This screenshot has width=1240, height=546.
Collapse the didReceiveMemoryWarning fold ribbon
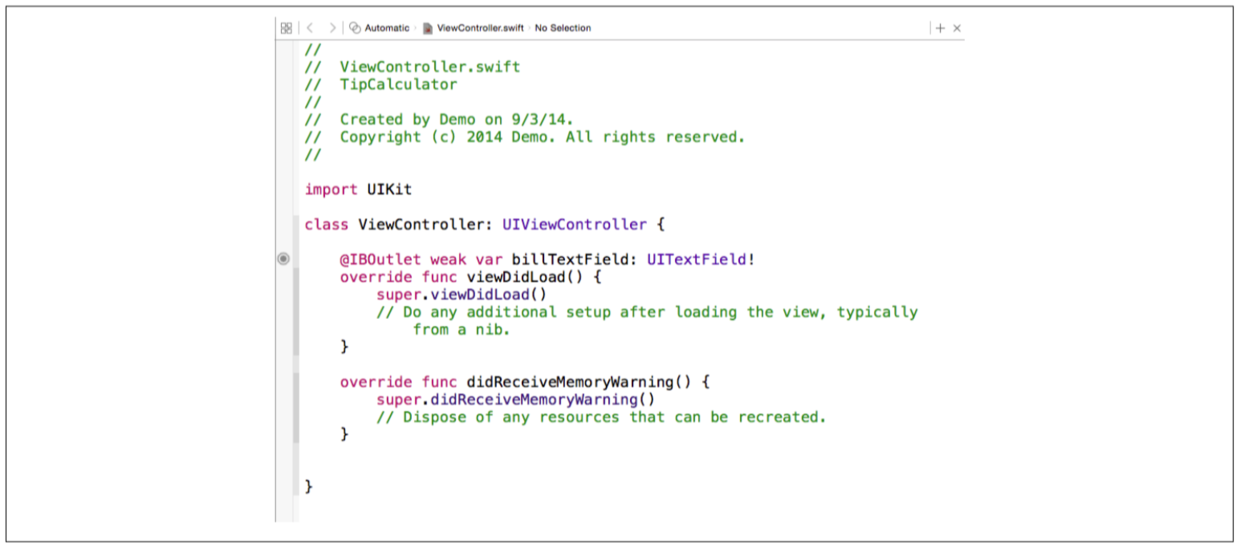pyautogui.click(x=295, y=408)
